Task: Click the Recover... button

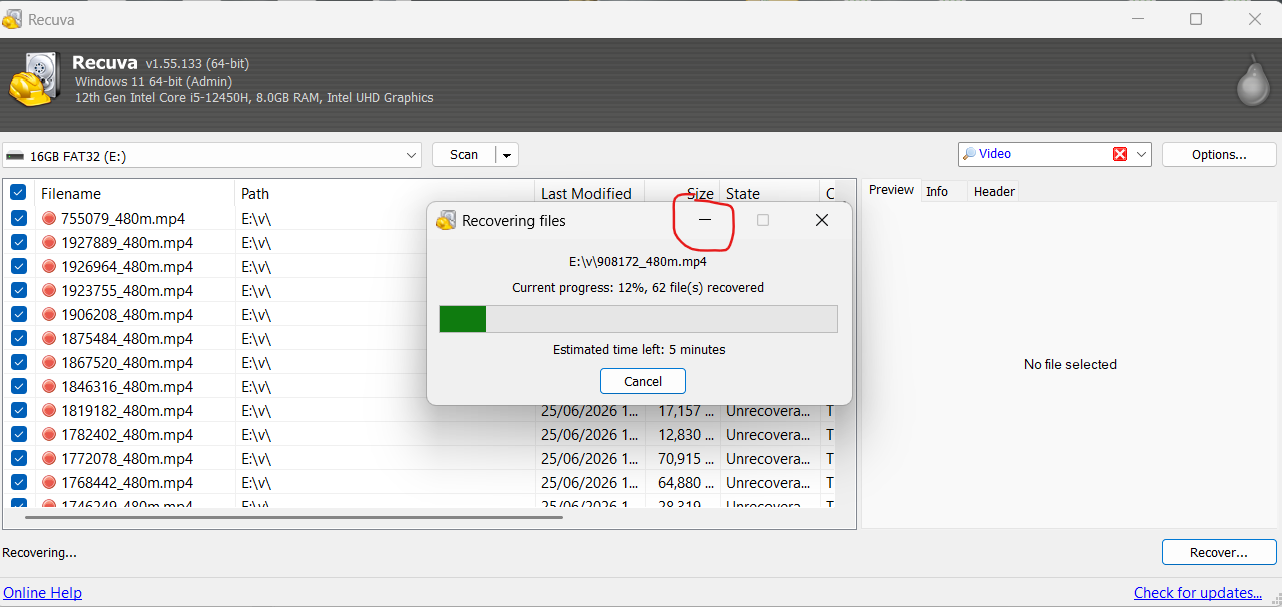Action: coord(1219,552)
